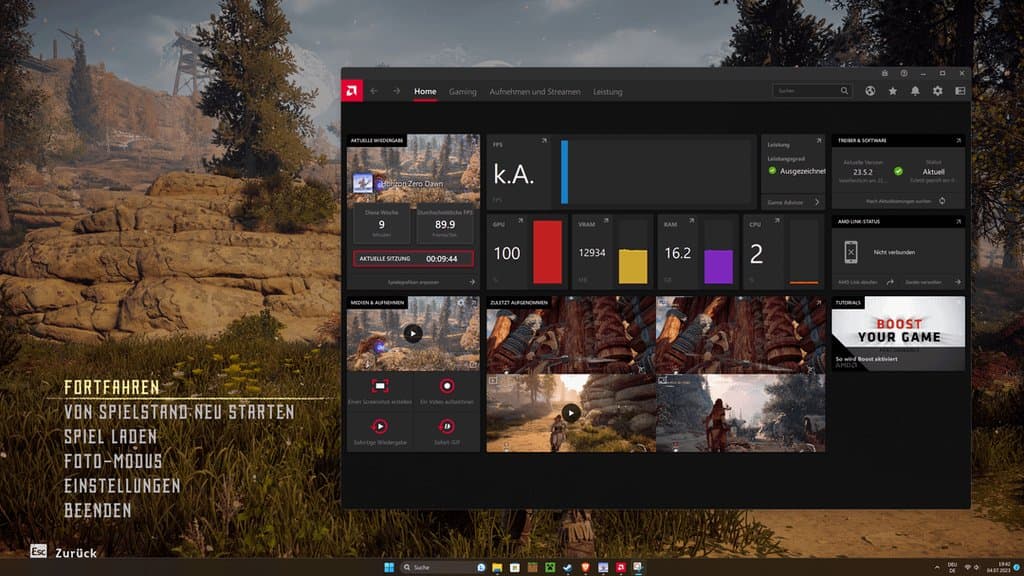
Task: Click Sofortige Wiedergabe icon
Action: click(x=379, y=426)
